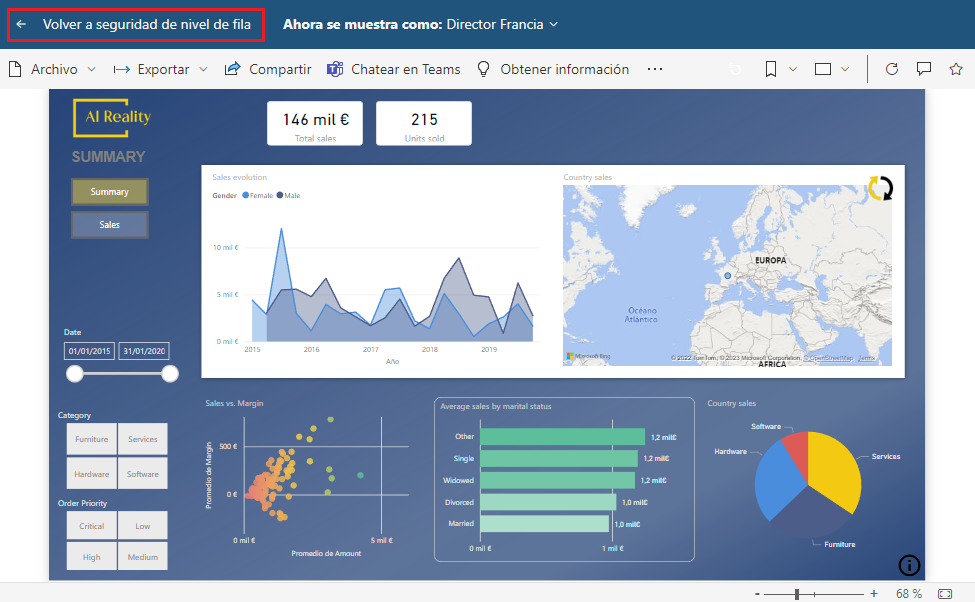Click the start date field 01/01/2015
The image size is (975, 602).
(90, 351)
